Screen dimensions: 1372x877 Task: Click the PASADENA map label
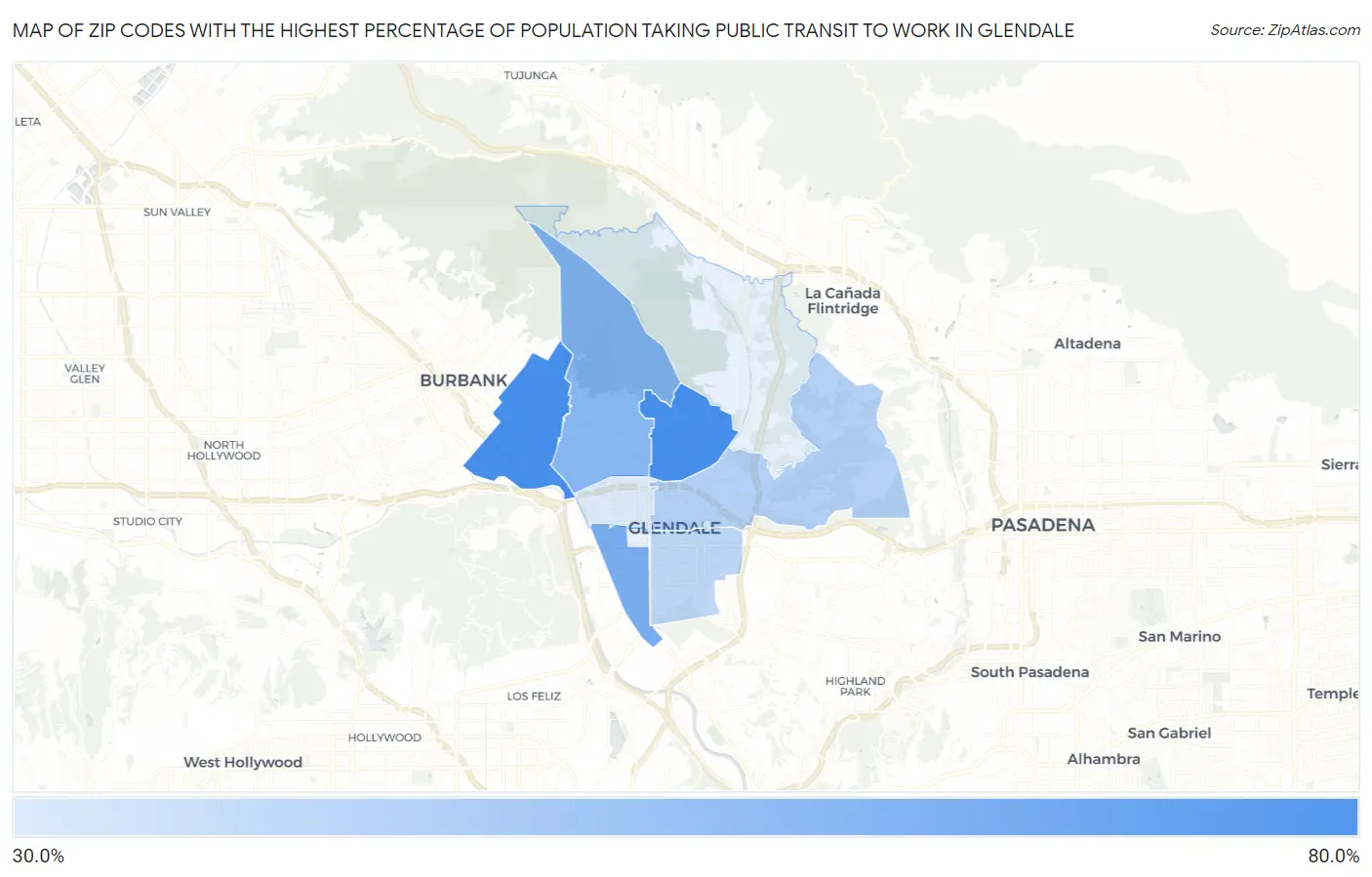(x=1043, y=525)
